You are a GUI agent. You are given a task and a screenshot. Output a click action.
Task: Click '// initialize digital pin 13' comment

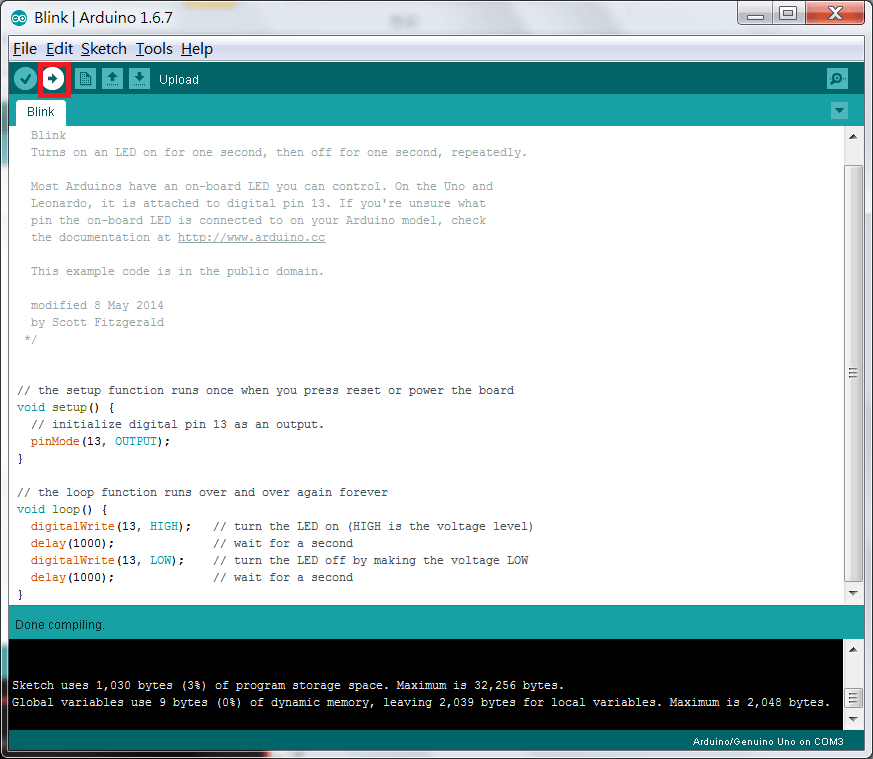coord(177,425)
